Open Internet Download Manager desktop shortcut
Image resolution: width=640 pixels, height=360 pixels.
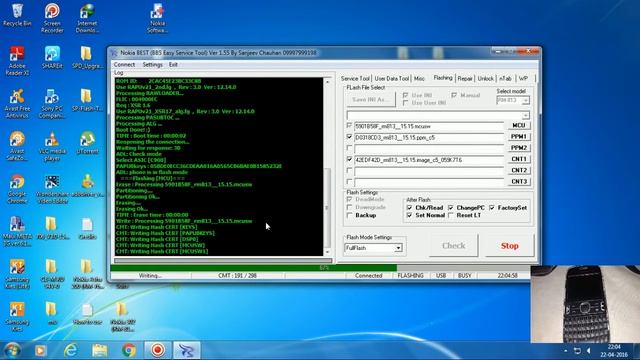tap(87, 18)
